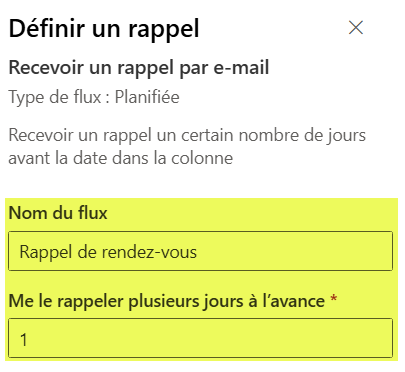
Task: Click the Recevoir un rappel par e-mail subtitle
Action: (x=139, y=68)
